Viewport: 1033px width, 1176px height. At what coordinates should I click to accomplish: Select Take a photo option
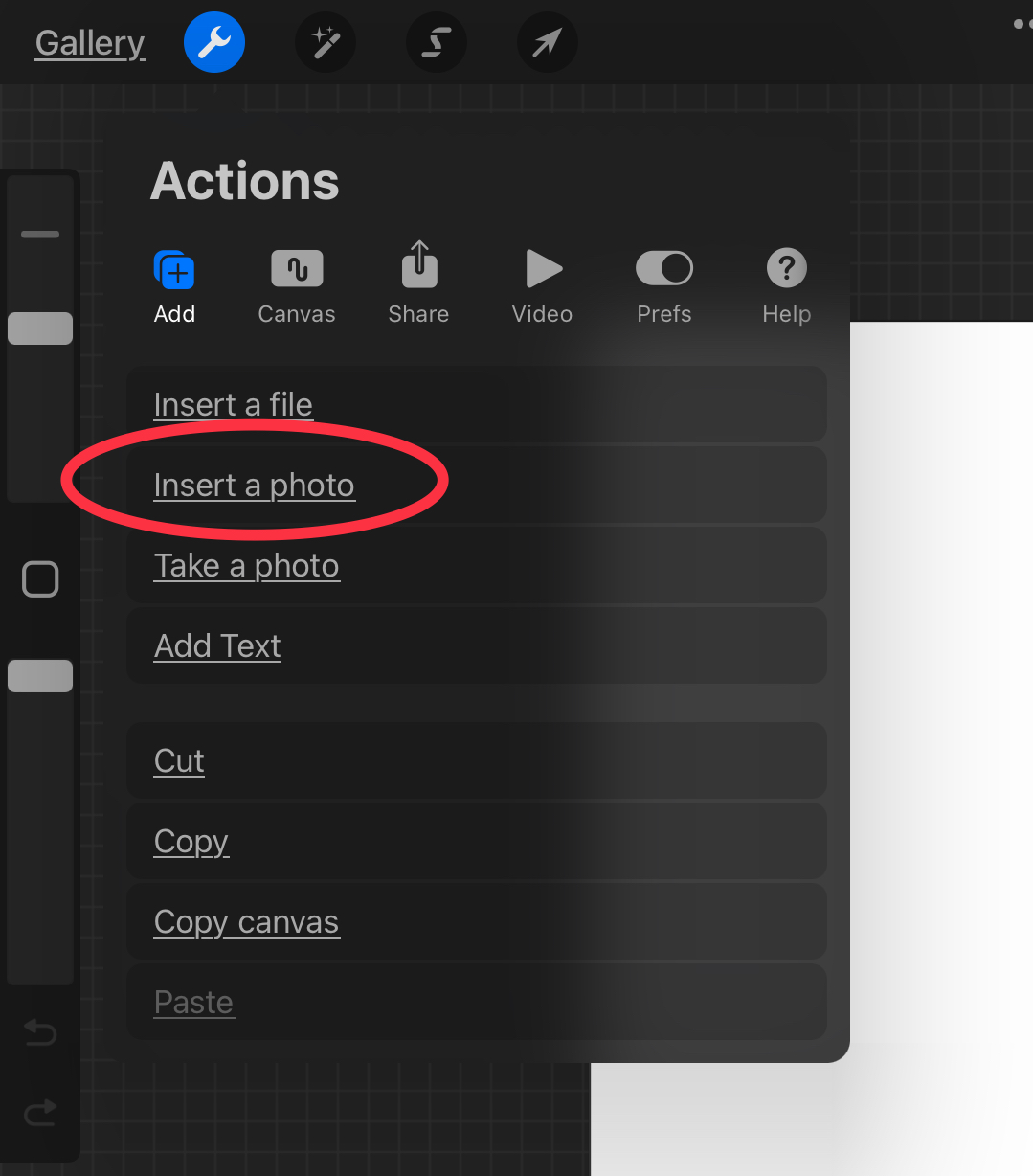(x=247, y=565)
